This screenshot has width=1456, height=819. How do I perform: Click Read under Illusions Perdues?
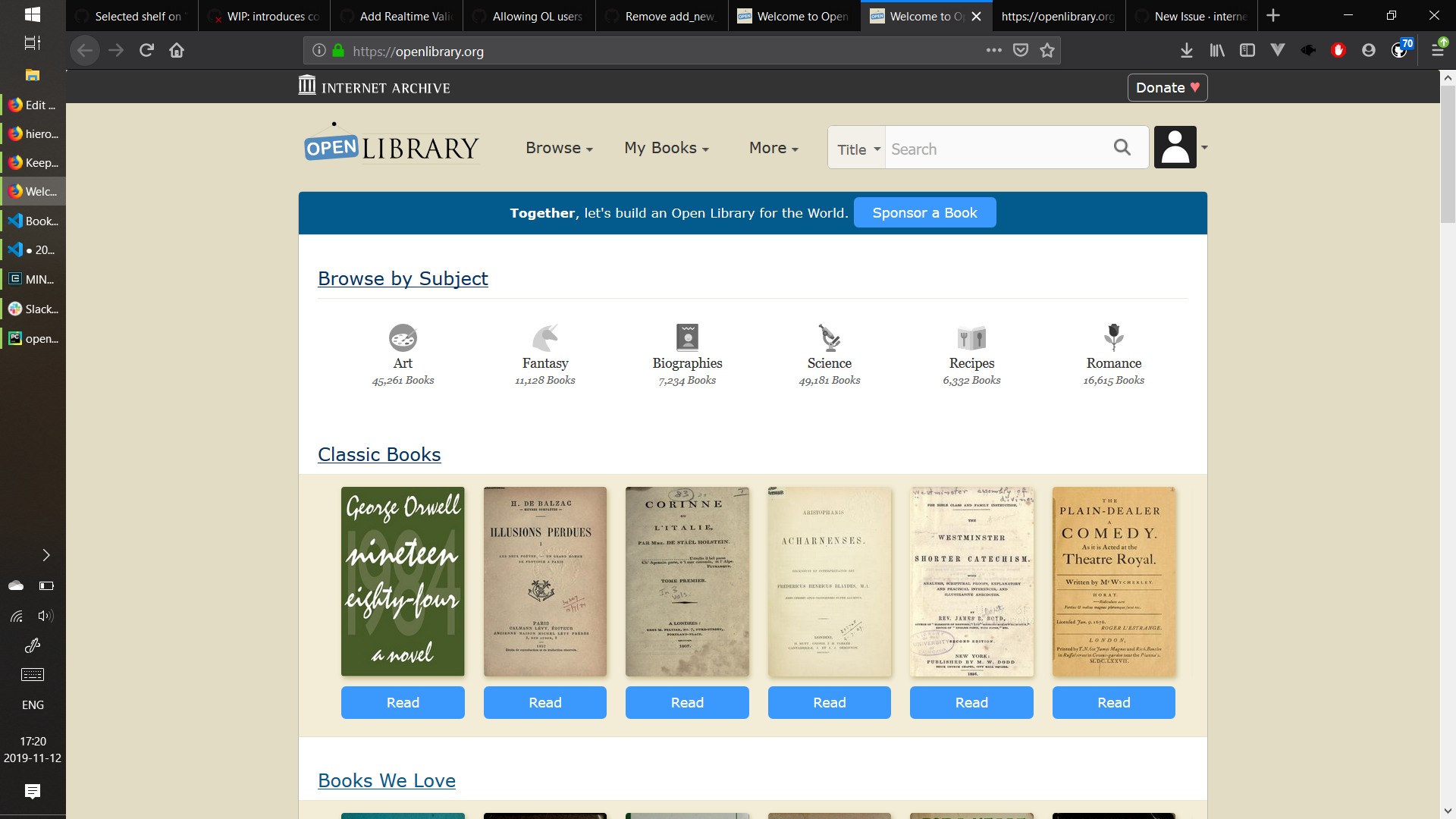click(x=545, y=702)
